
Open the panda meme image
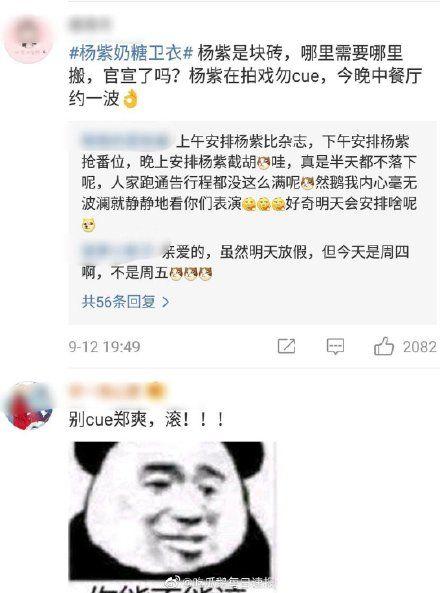tap(171, 517)
